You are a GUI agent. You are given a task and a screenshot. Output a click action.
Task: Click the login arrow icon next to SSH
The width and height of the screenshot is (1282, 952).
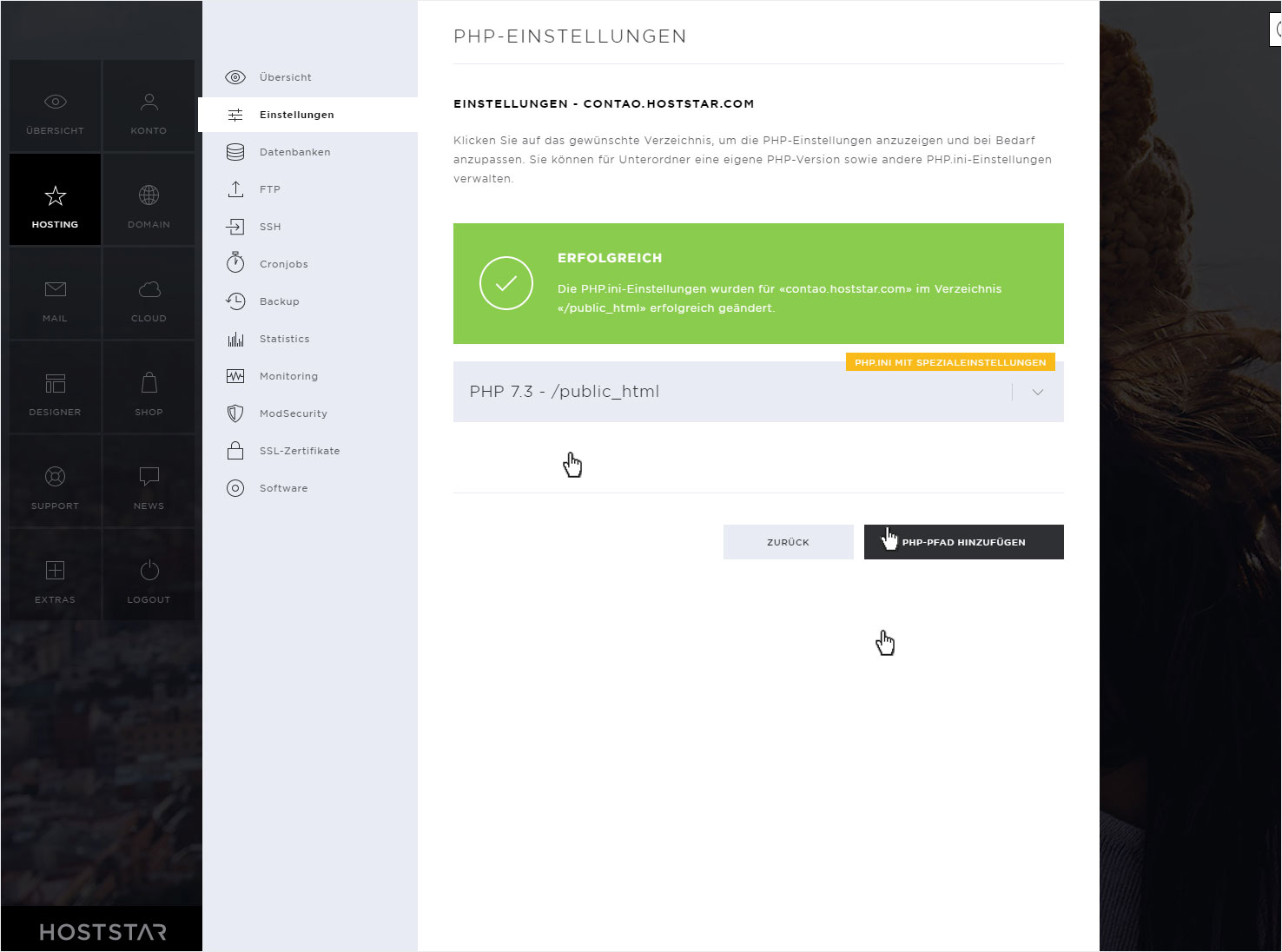(x=235, y=227)
